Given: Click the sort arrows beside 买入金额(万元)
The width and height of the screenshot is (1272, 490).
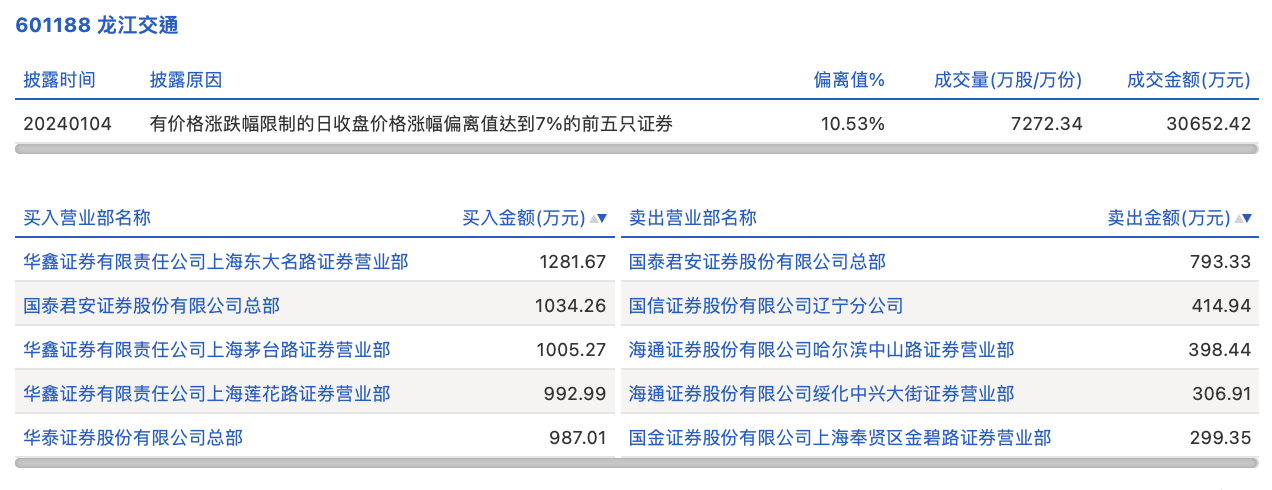Looking at the screenshot, I should pyautogui.click(x=598, y=218).
